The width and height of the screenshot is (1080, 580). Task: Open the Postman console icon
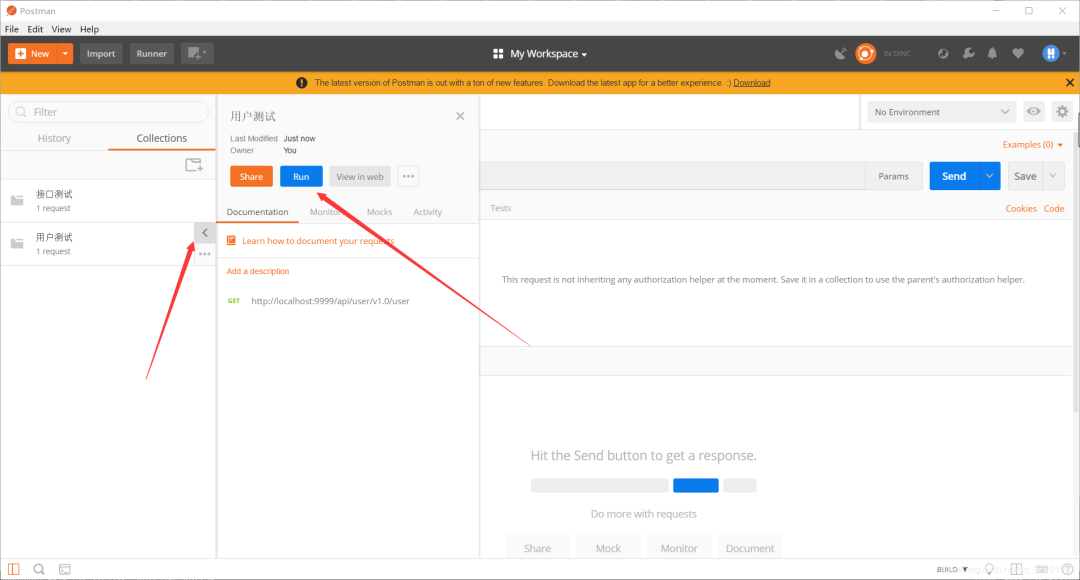(x=65, y=569)
